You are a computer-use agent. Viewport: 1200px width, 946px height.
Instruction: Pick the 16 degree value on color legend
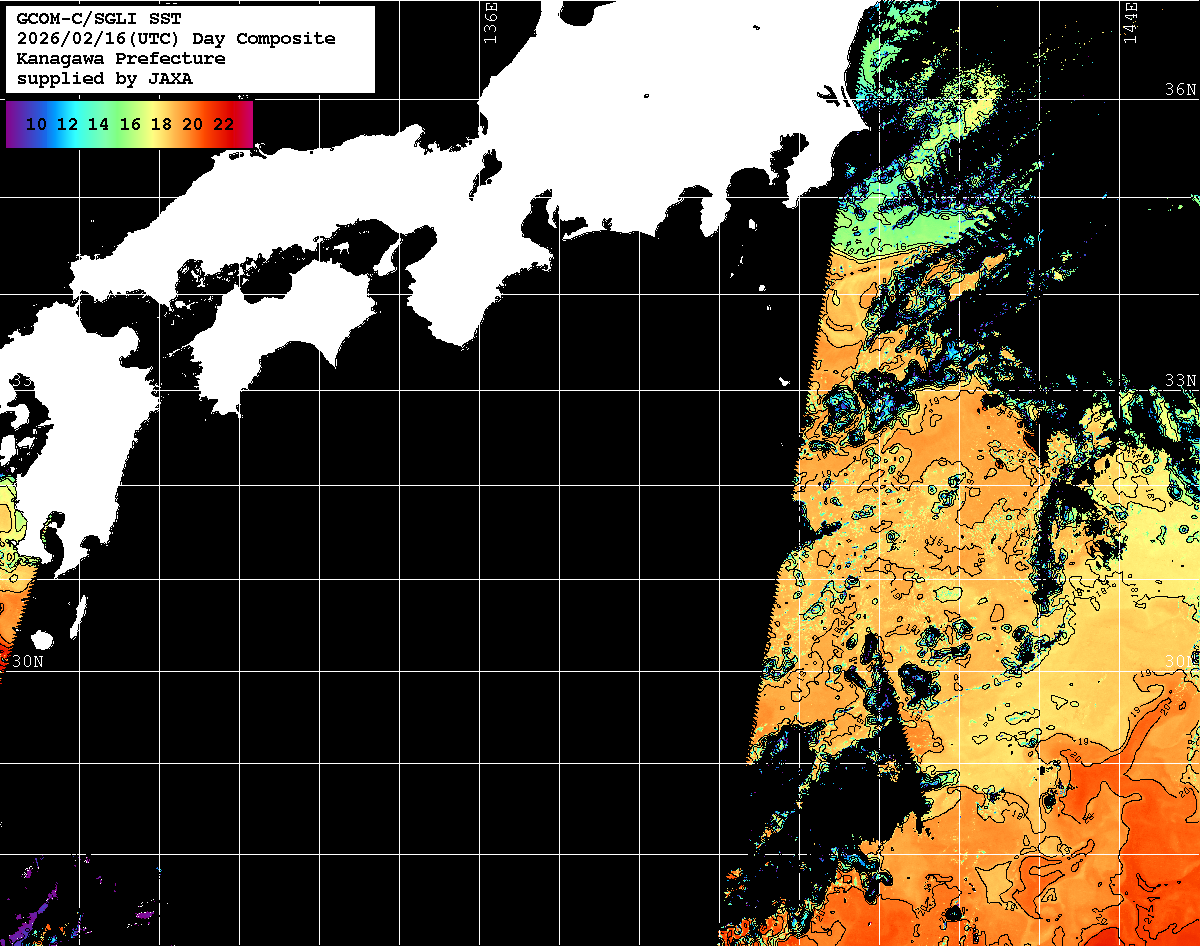[130, 125]
